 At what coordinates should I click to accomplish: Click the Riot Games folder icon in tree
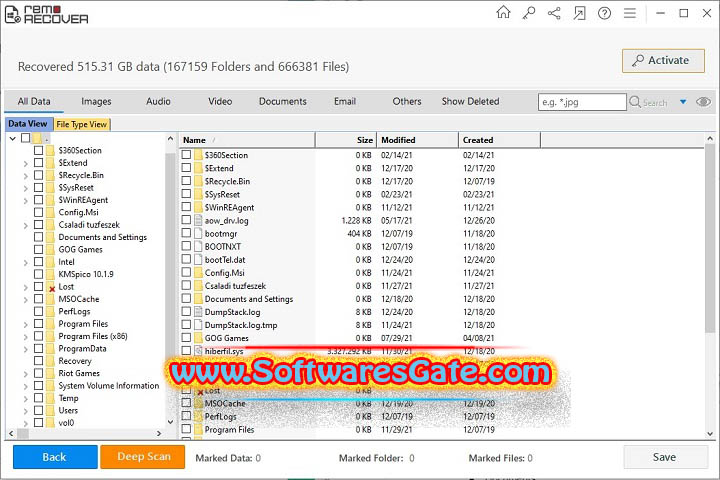51,373
